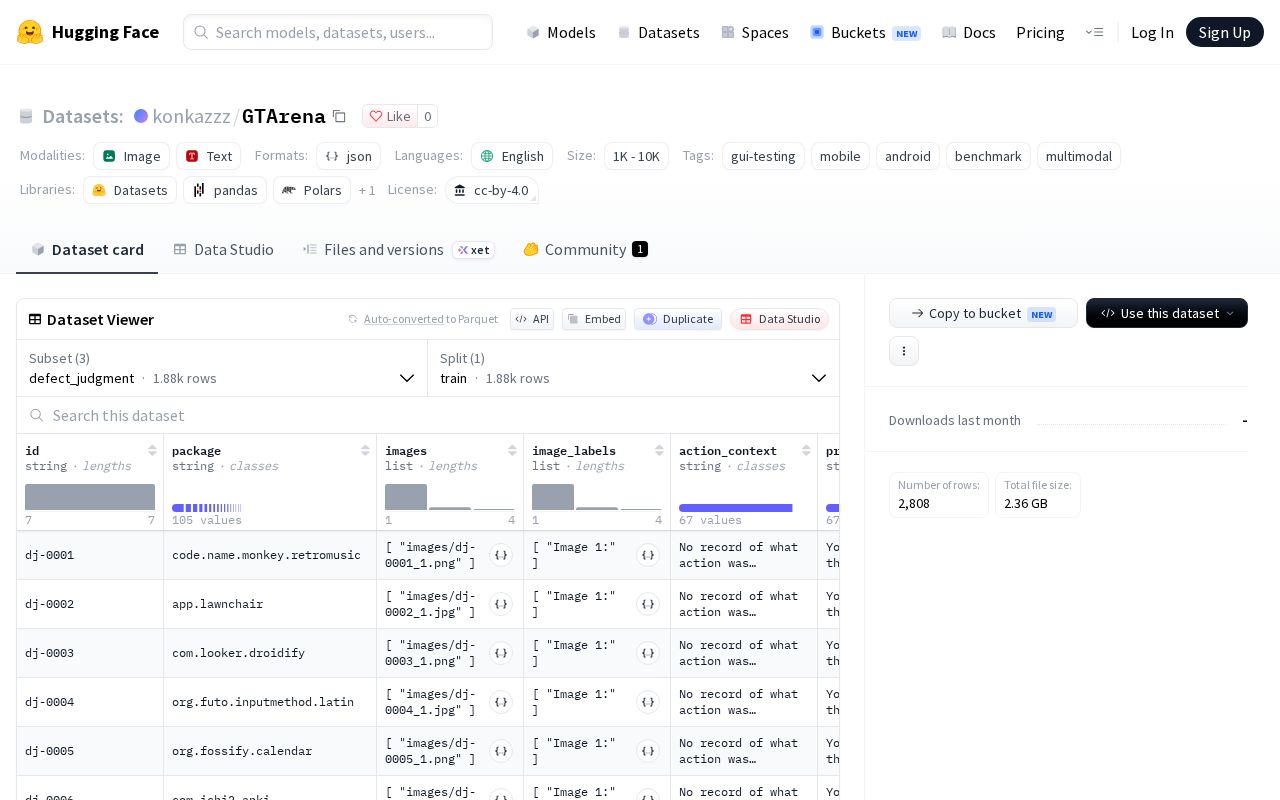Sort by the id column arrows

click(152, 451)
